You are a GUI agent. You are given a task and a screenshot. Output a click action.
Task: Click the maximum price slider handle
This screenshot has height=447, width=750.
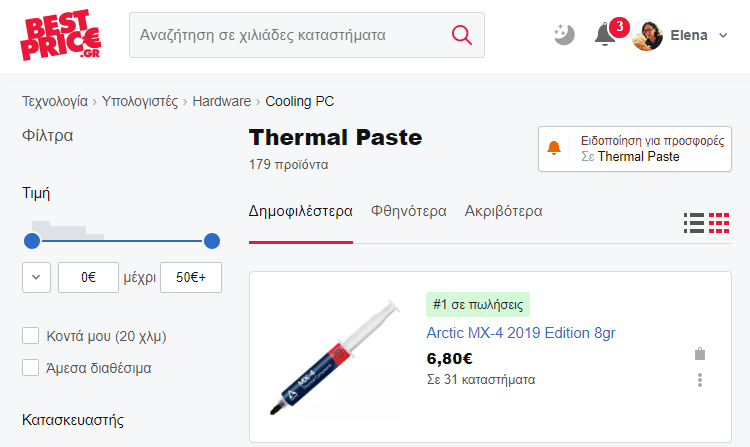click(x=212, y=241)
